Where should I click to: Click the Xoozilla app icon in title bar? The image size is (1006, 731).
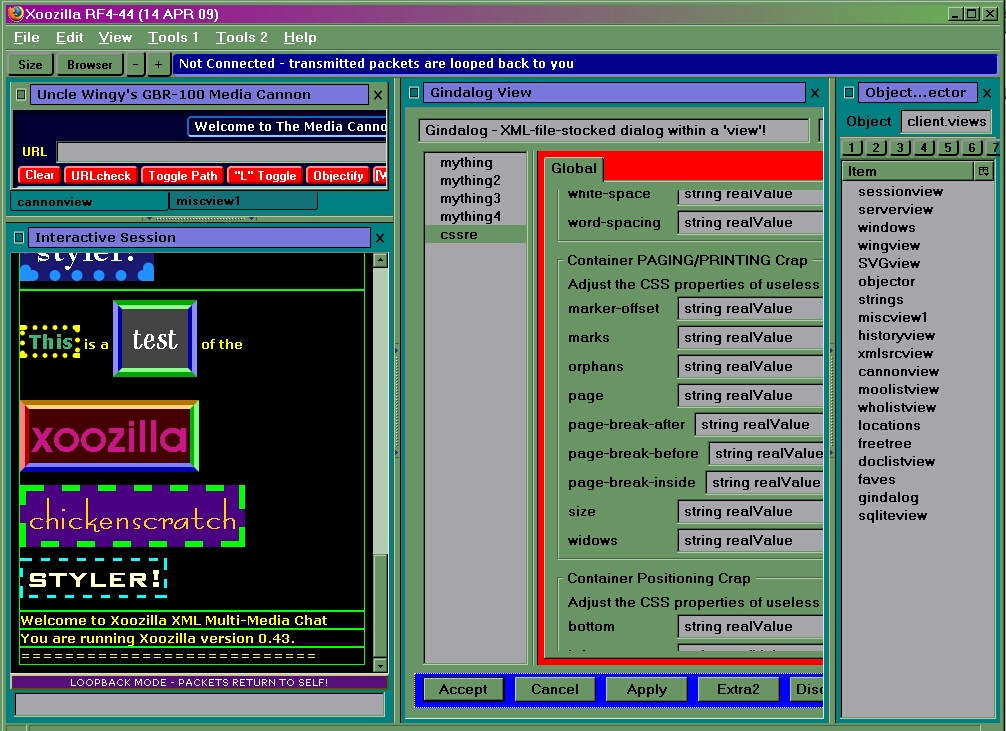15,13
